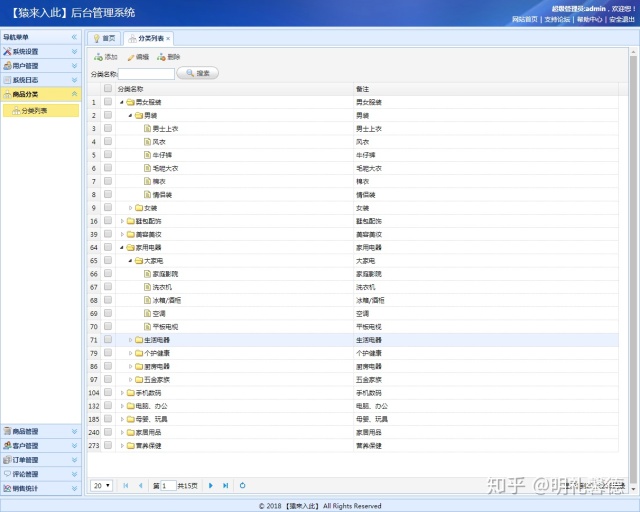Open the 帮助中心 link in header

tap(589, 19)
